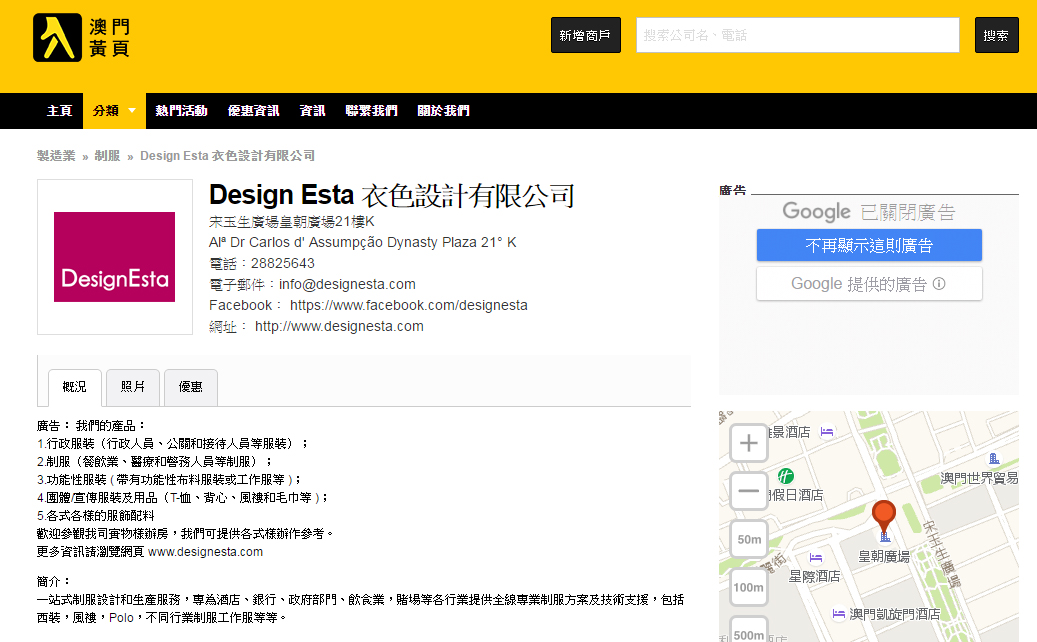Click the hotel bed icon near 星際酒店
This screenshot has height=642, width=1037.
coord(816,557)
